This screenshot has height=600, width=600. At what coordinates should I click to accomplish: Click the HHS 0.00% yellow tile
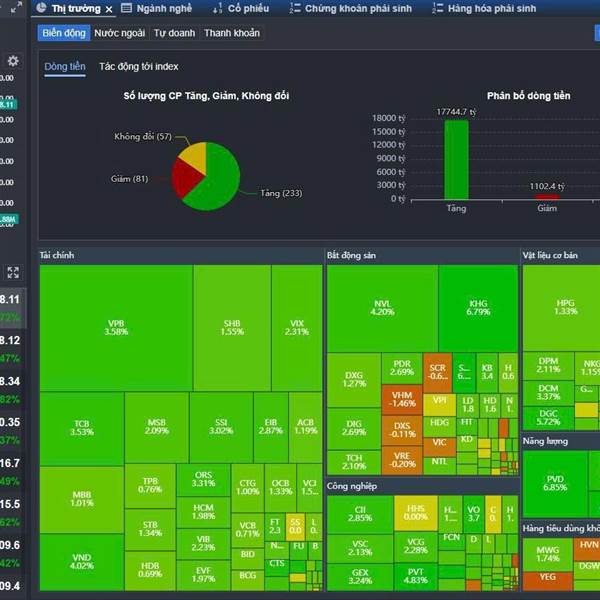416,513
